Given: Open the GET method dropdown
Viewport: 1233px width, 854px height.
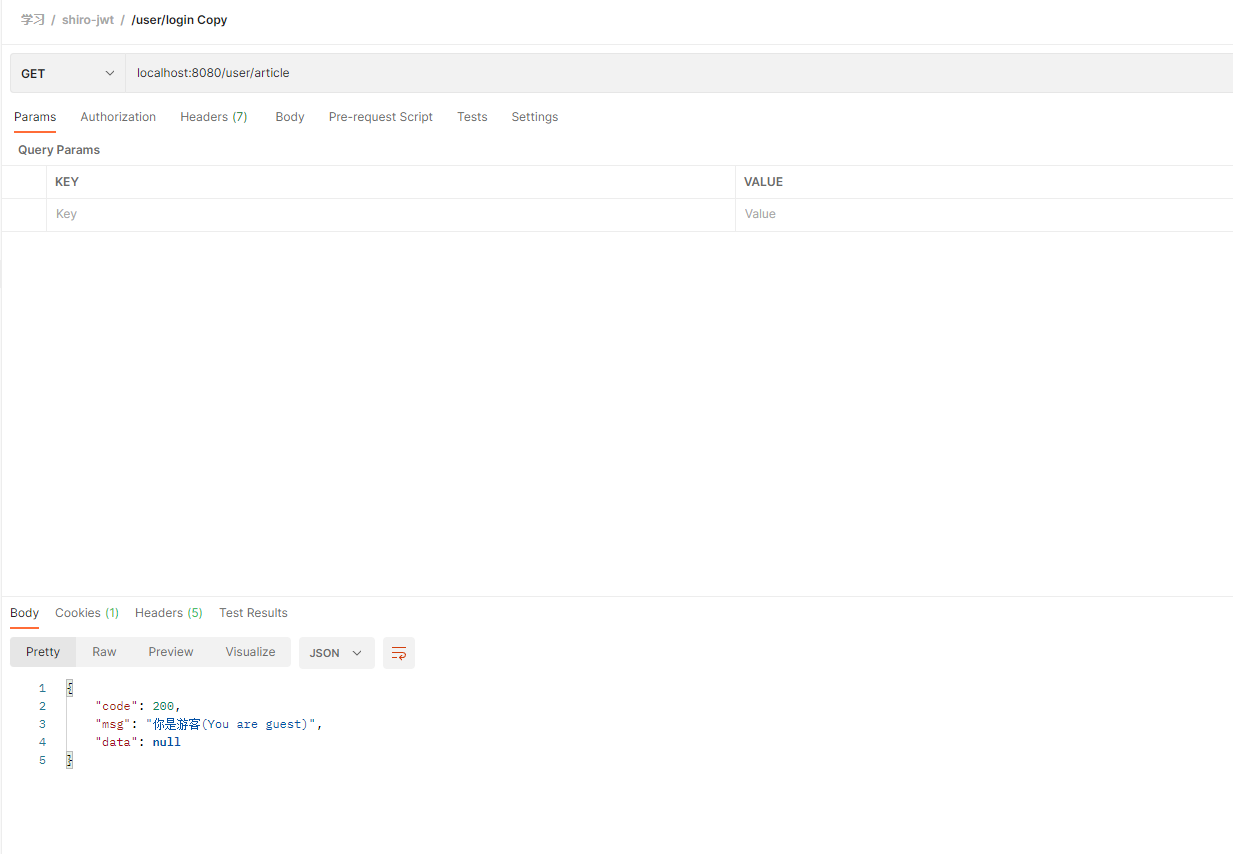Looking at the screenshot, I should point(67,73).
